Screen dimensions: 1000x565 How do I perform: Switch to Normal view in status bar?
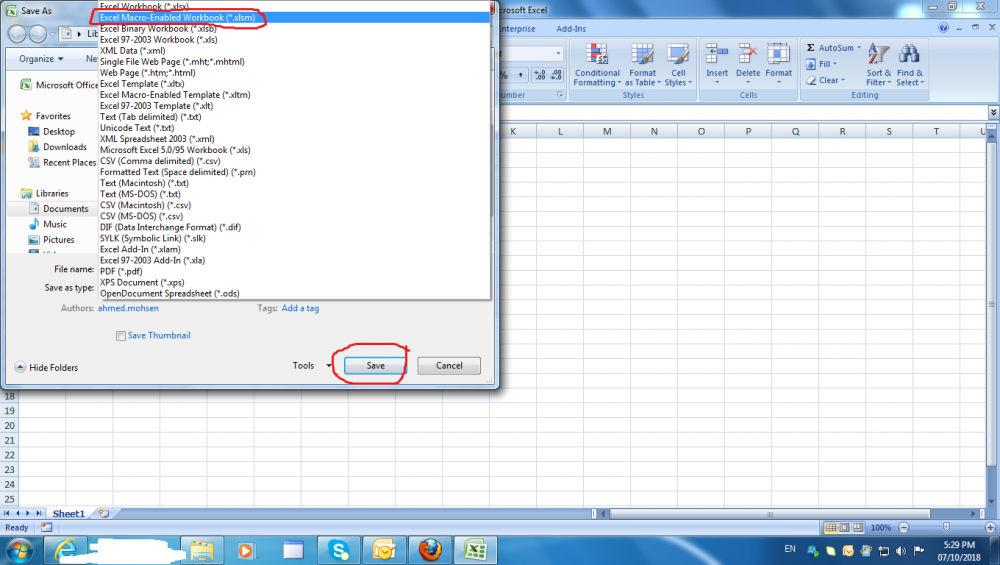point(830,527)
